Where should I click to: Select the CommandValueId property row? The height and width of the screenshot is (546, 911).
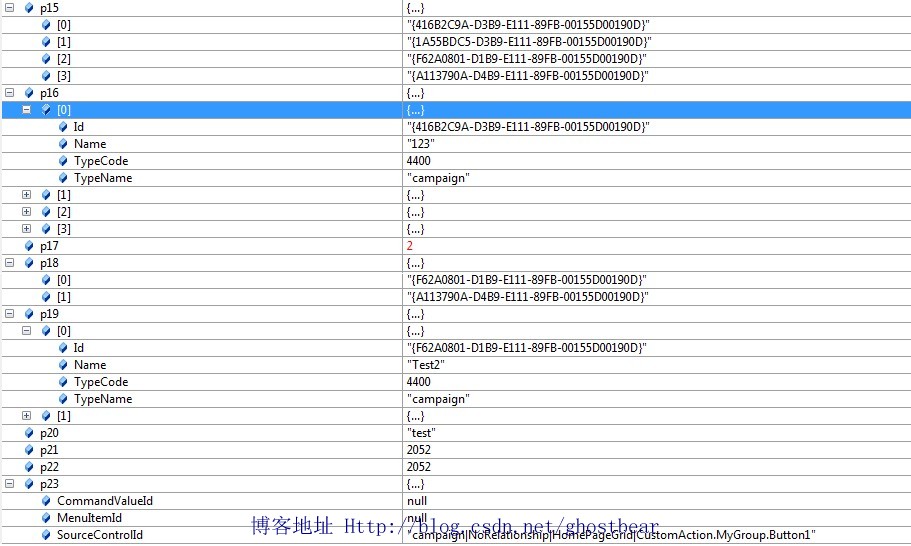click(105, 501)
